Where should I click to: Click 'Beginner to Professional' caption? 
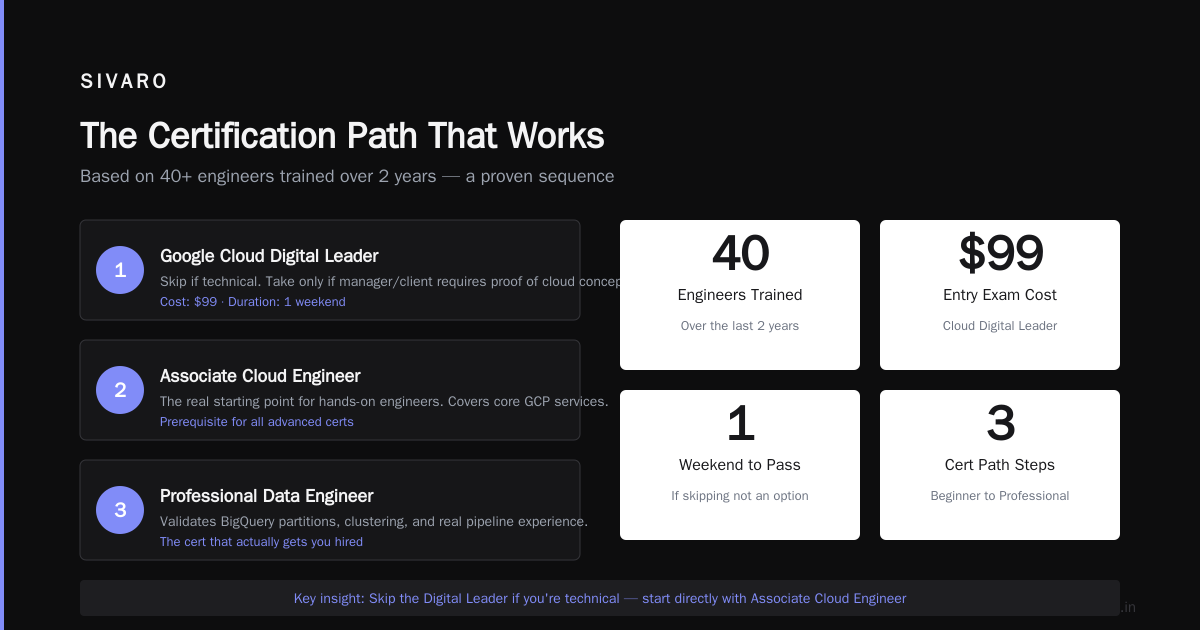(x=1000, y=496)
